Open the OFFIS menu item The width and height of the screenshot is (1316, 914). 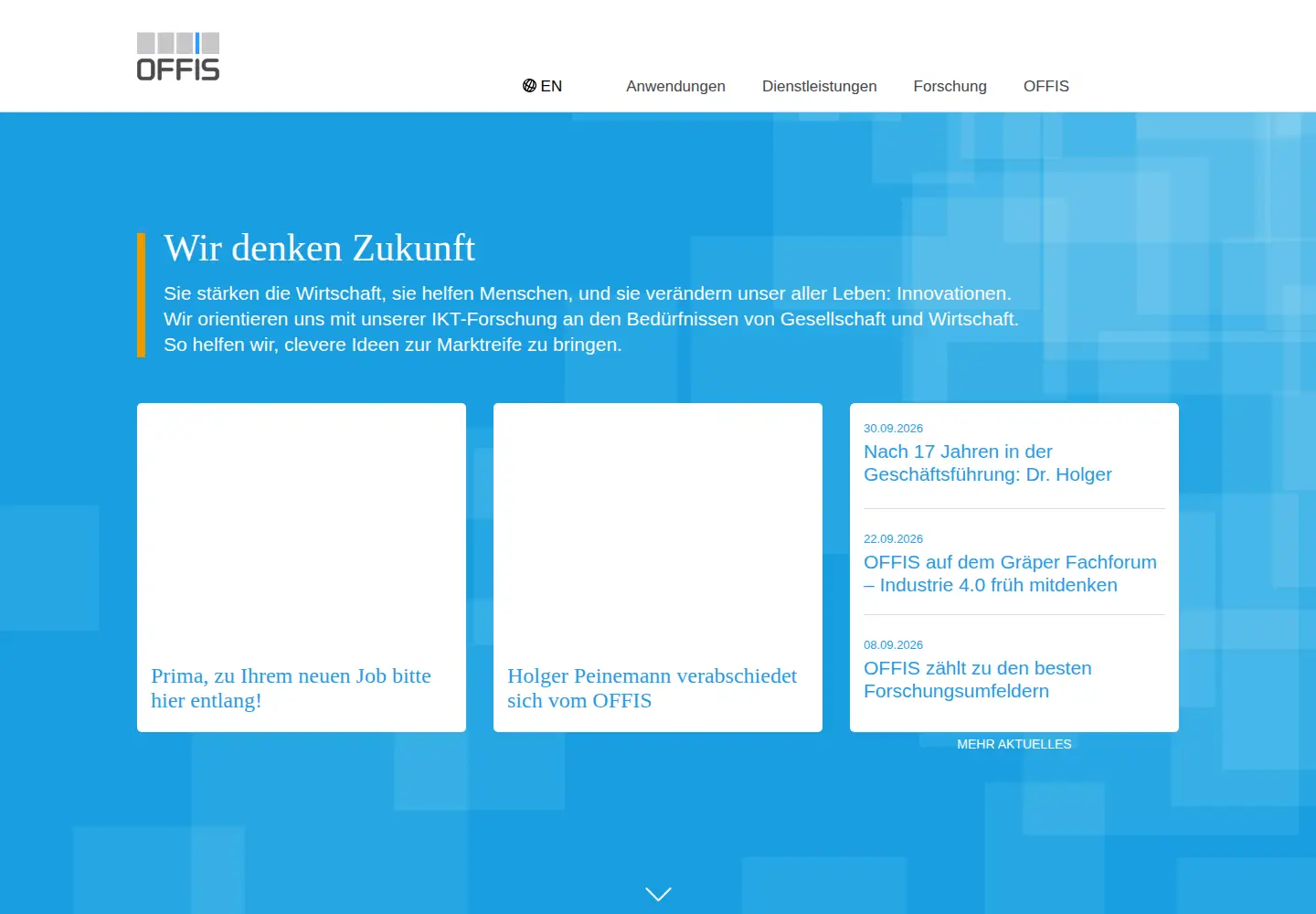(x=1046, y=86)
